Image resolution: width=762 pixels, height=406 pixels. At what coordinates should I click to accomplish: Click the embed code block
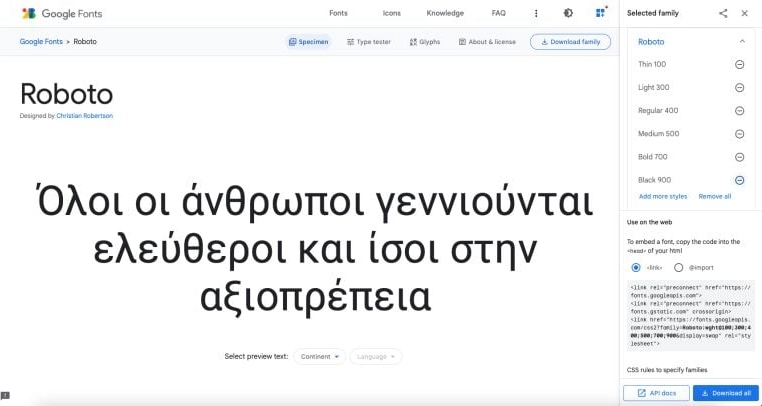[690, 316]
